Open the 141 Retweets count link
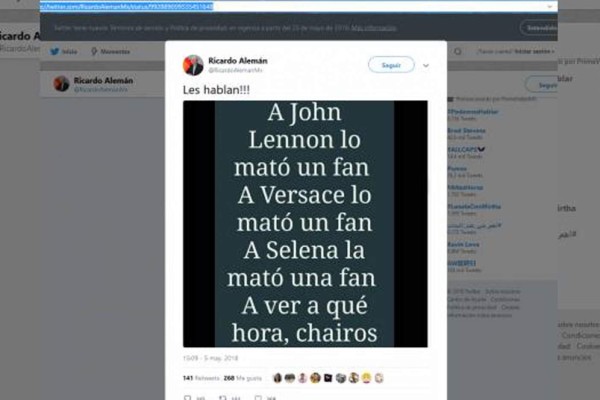This screenshot has width=600, height=400. pyautogui.click(x=201, y=378)
